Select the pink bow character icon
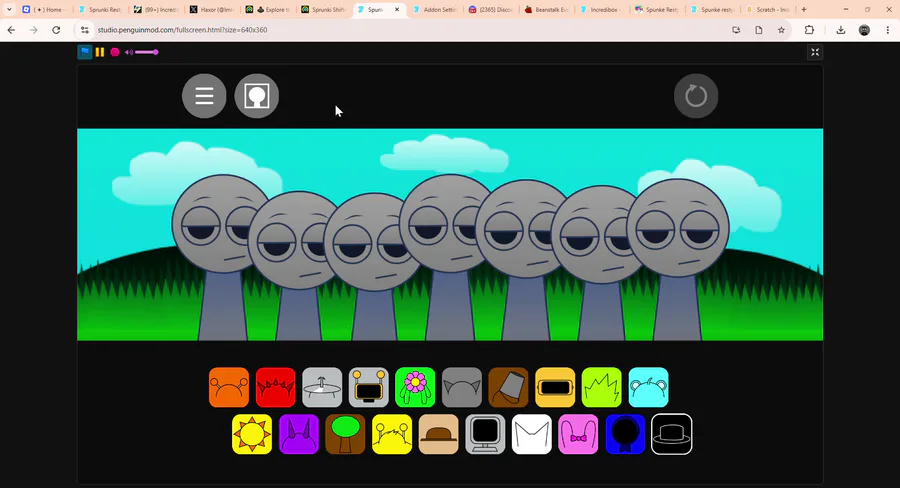 click(x=578, y=434)
